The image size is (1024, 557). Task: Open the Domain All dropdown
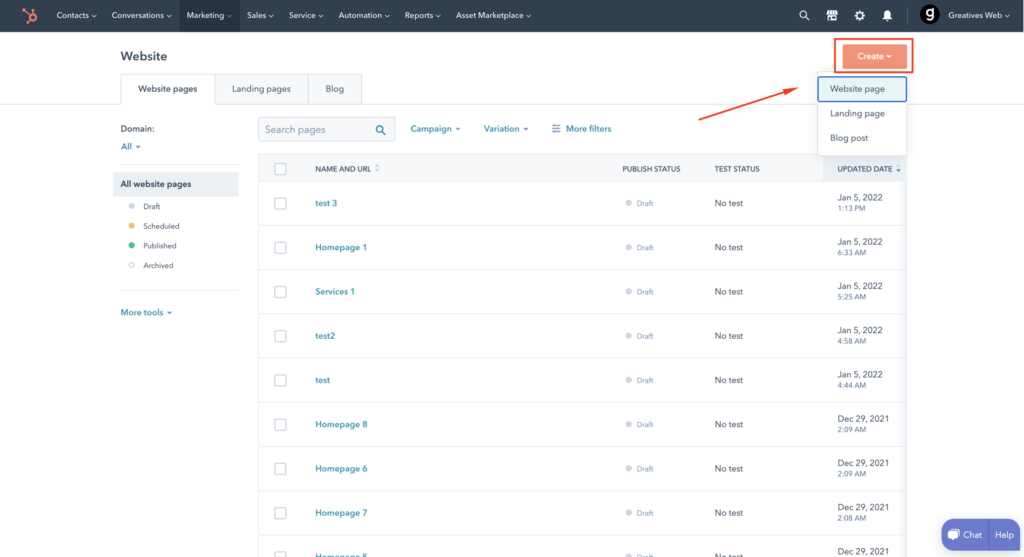click(x=130, y=146)
